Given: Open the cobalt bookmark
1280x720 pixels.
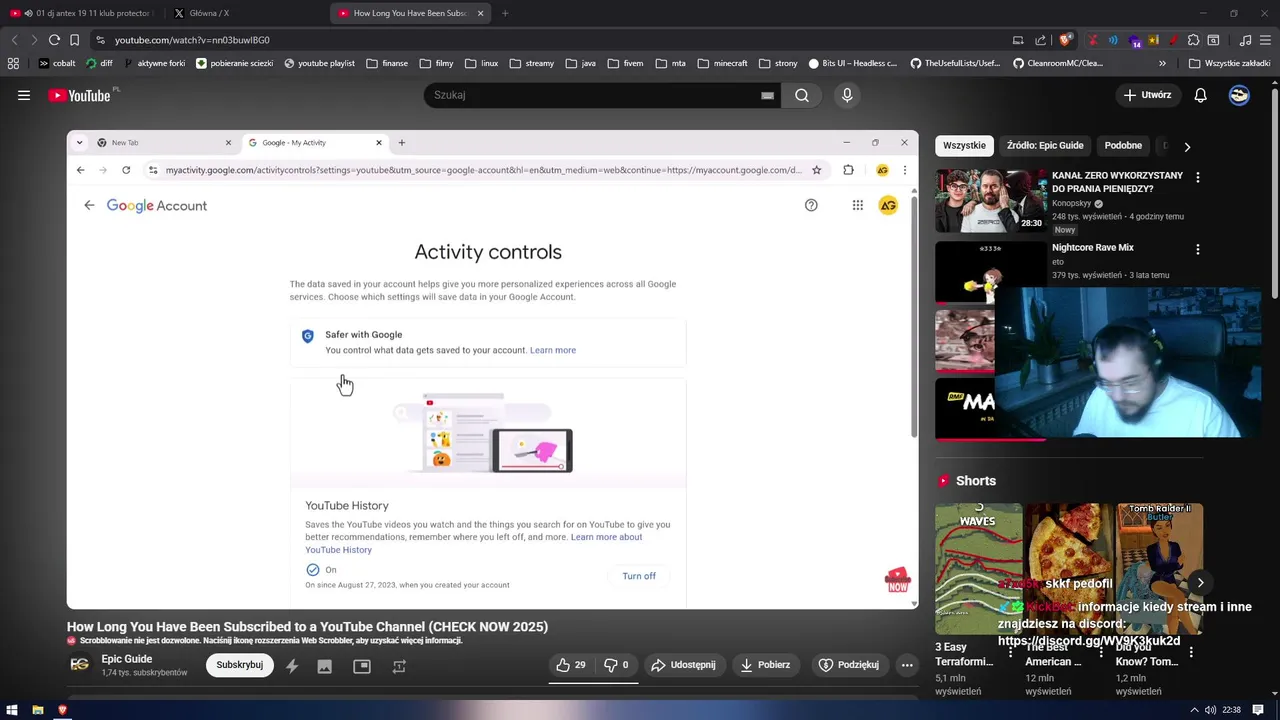Looking at the screenshot, I should [x=56, y=63].
